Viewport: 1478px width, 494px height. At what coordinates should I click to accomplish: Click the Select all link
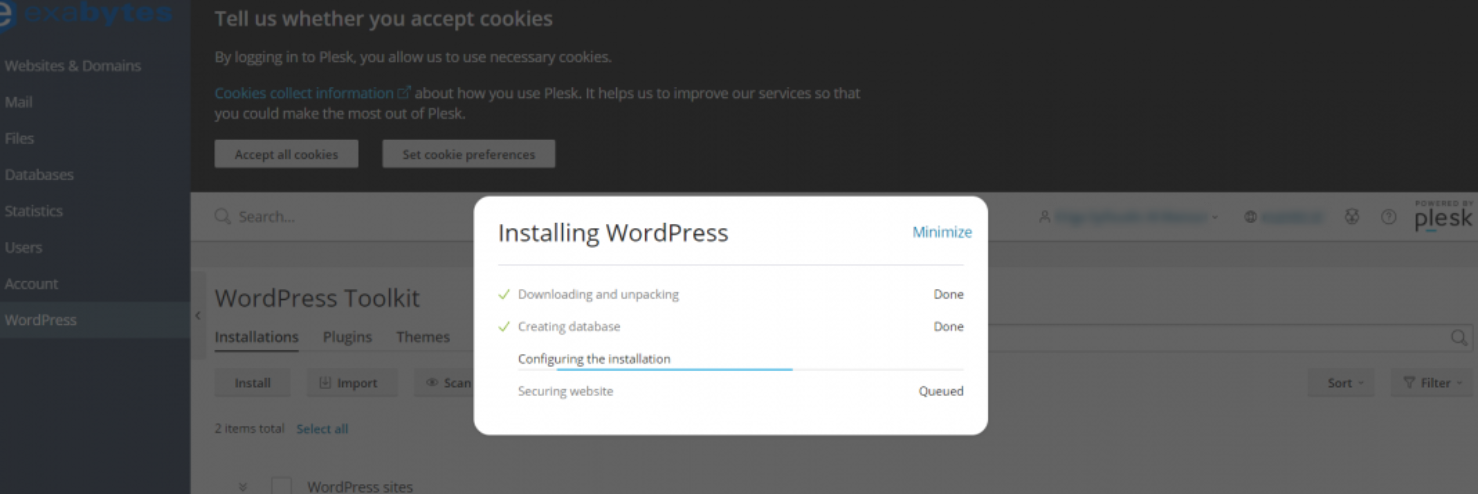322,429
